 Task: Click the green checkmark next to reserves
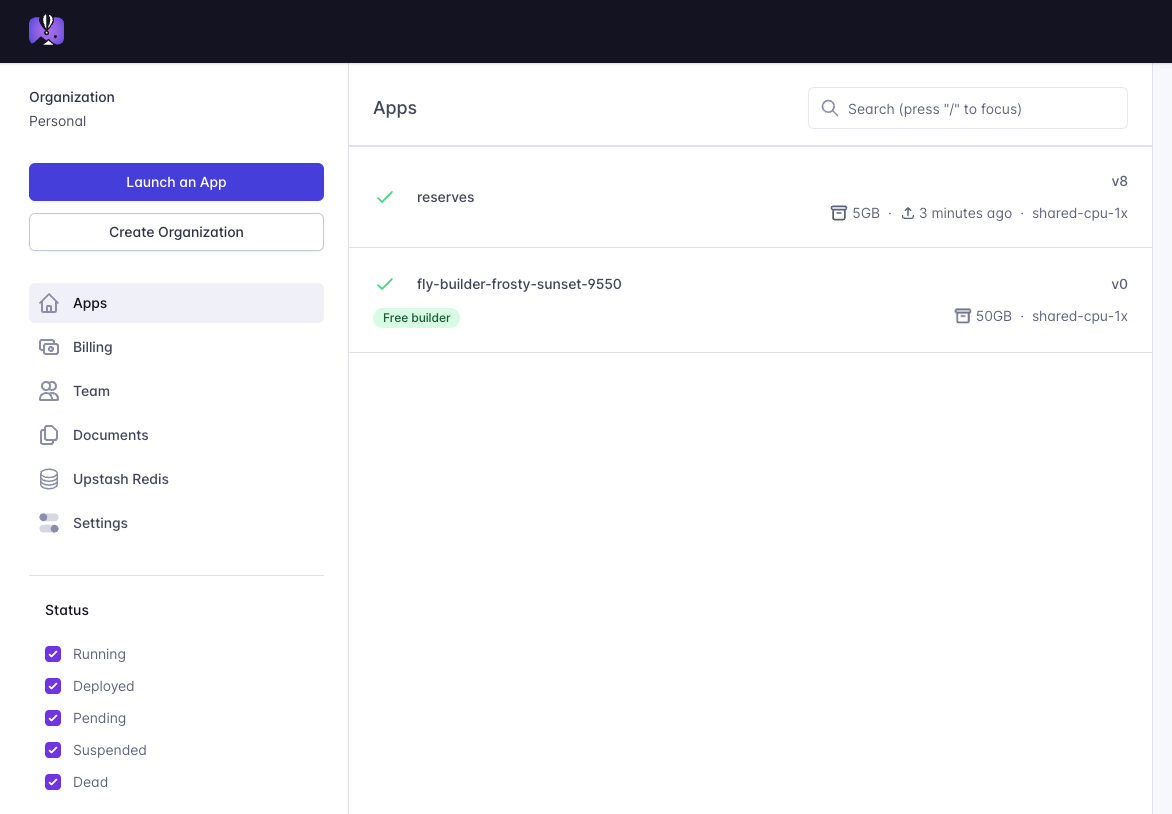pos(385,197)
